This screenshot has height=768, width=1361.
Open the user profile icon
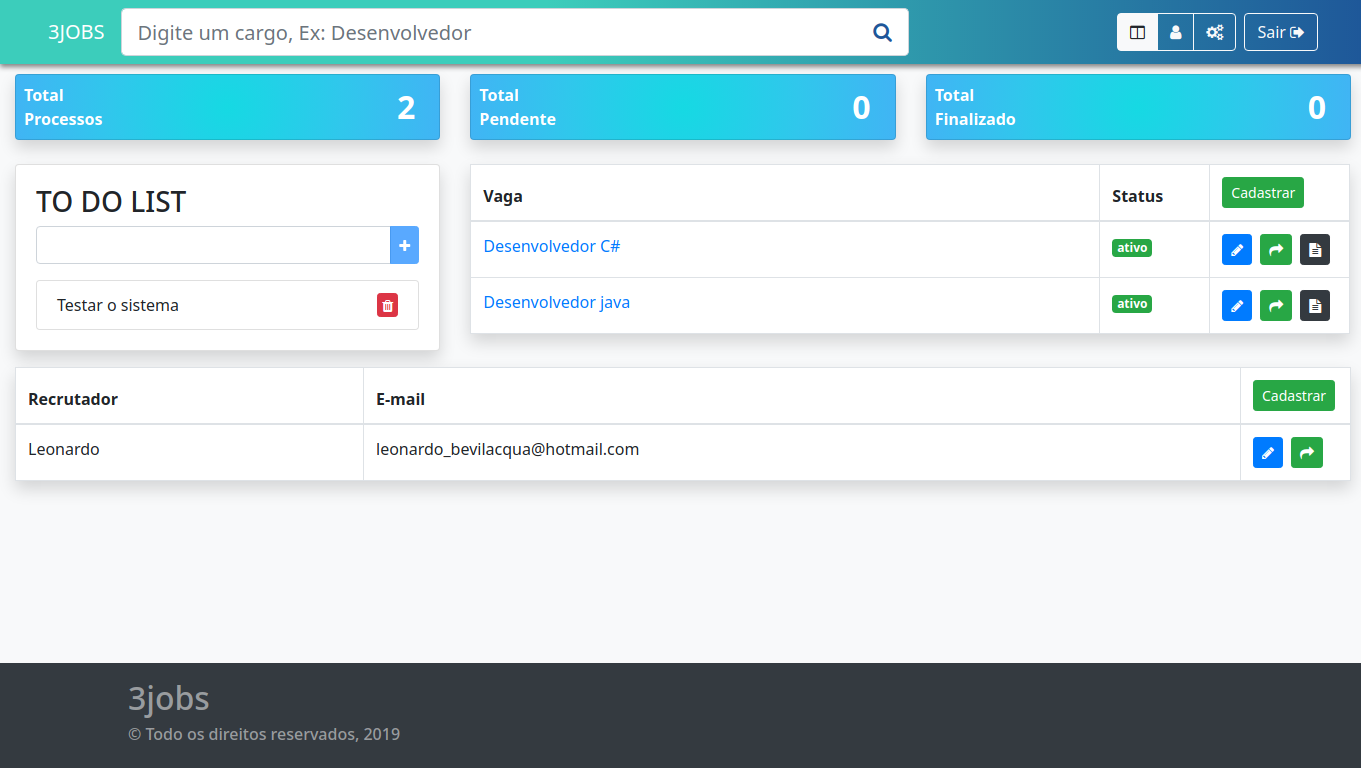pyautogui.click(x=1175, y=32)
